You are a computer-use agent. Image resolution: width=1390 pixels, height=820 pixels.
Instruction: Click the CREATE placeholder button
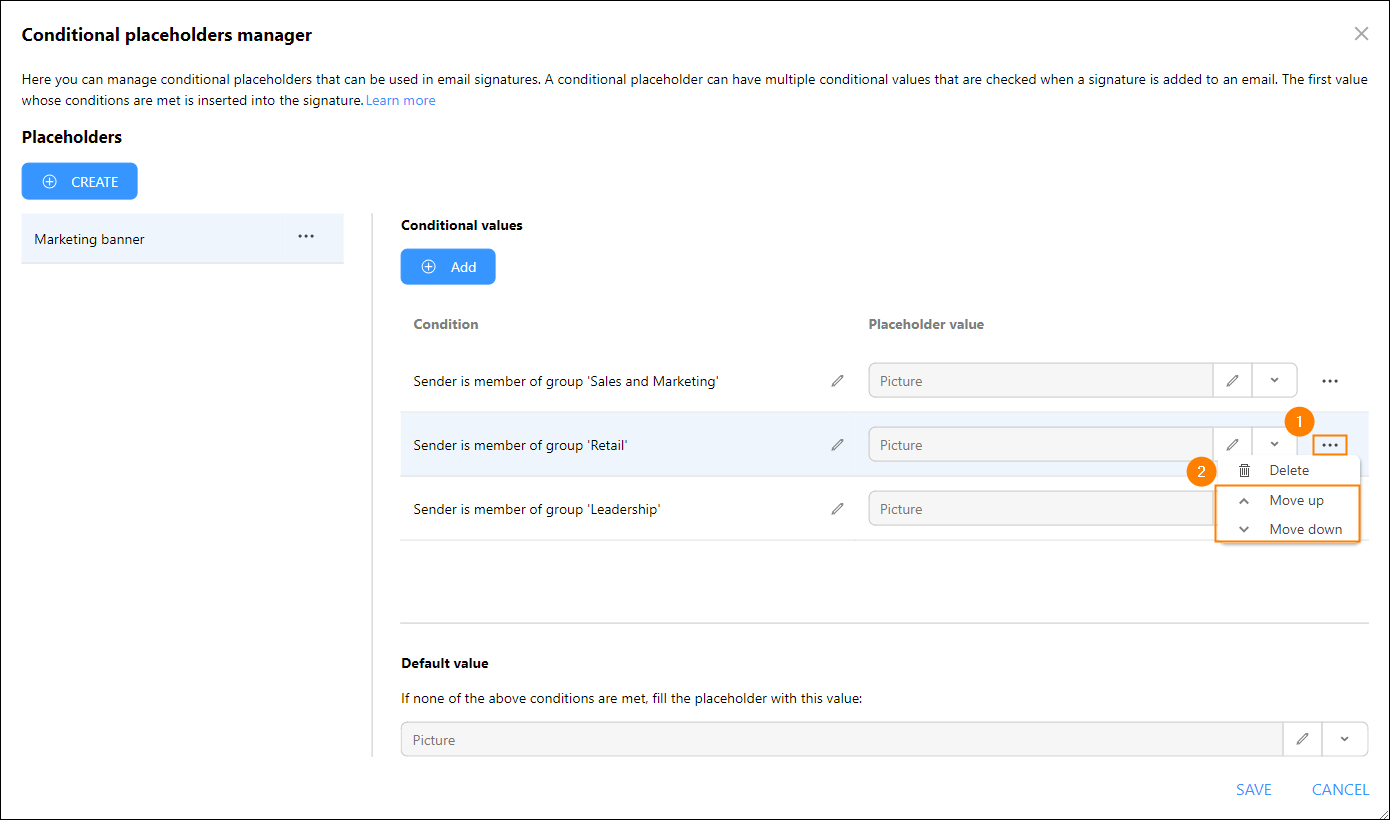point(80,182)
